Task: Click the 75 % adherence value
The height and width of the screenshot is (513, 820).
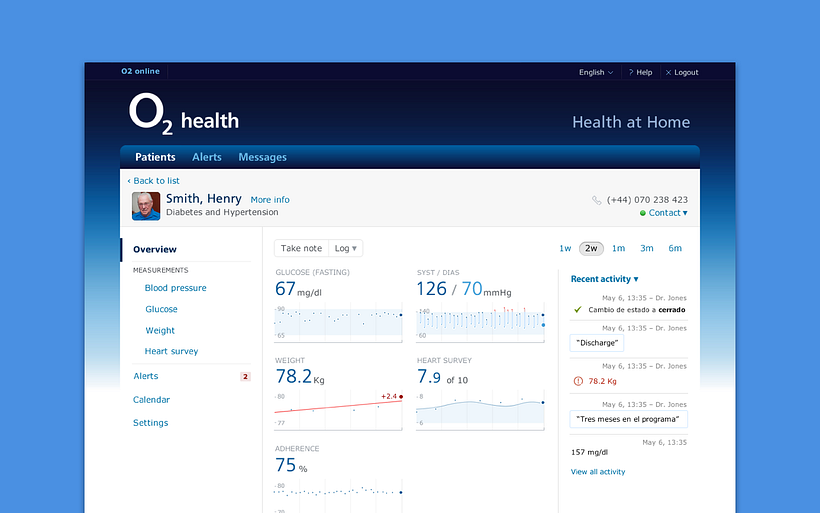Action: point(291,465)
